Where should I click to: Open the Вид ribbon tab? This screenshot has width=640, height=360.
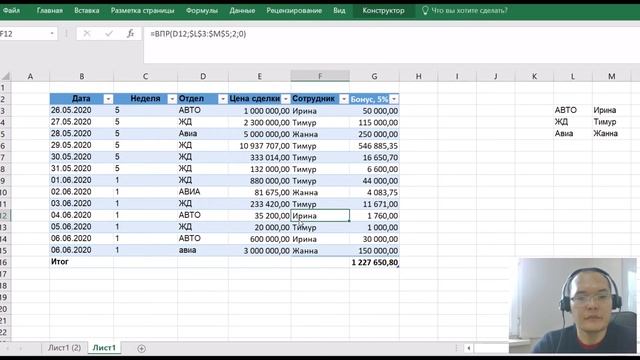(x=339, y=11)
